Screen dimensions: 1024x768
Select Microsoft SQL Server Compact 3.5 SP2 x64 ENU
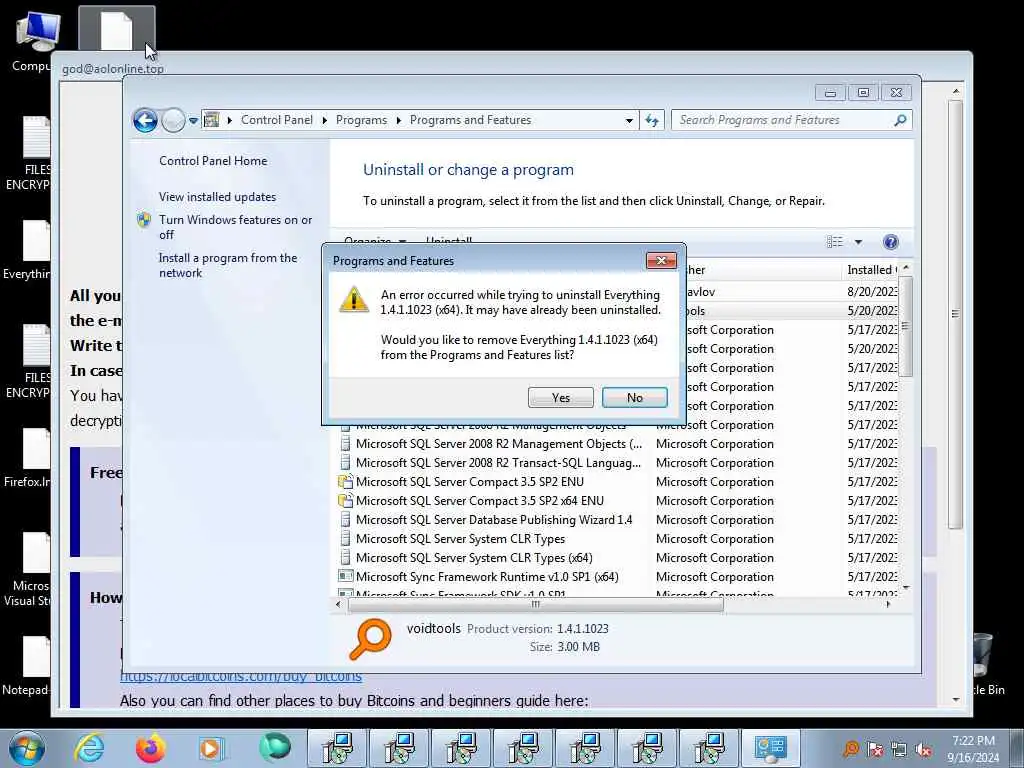[479, 501]
